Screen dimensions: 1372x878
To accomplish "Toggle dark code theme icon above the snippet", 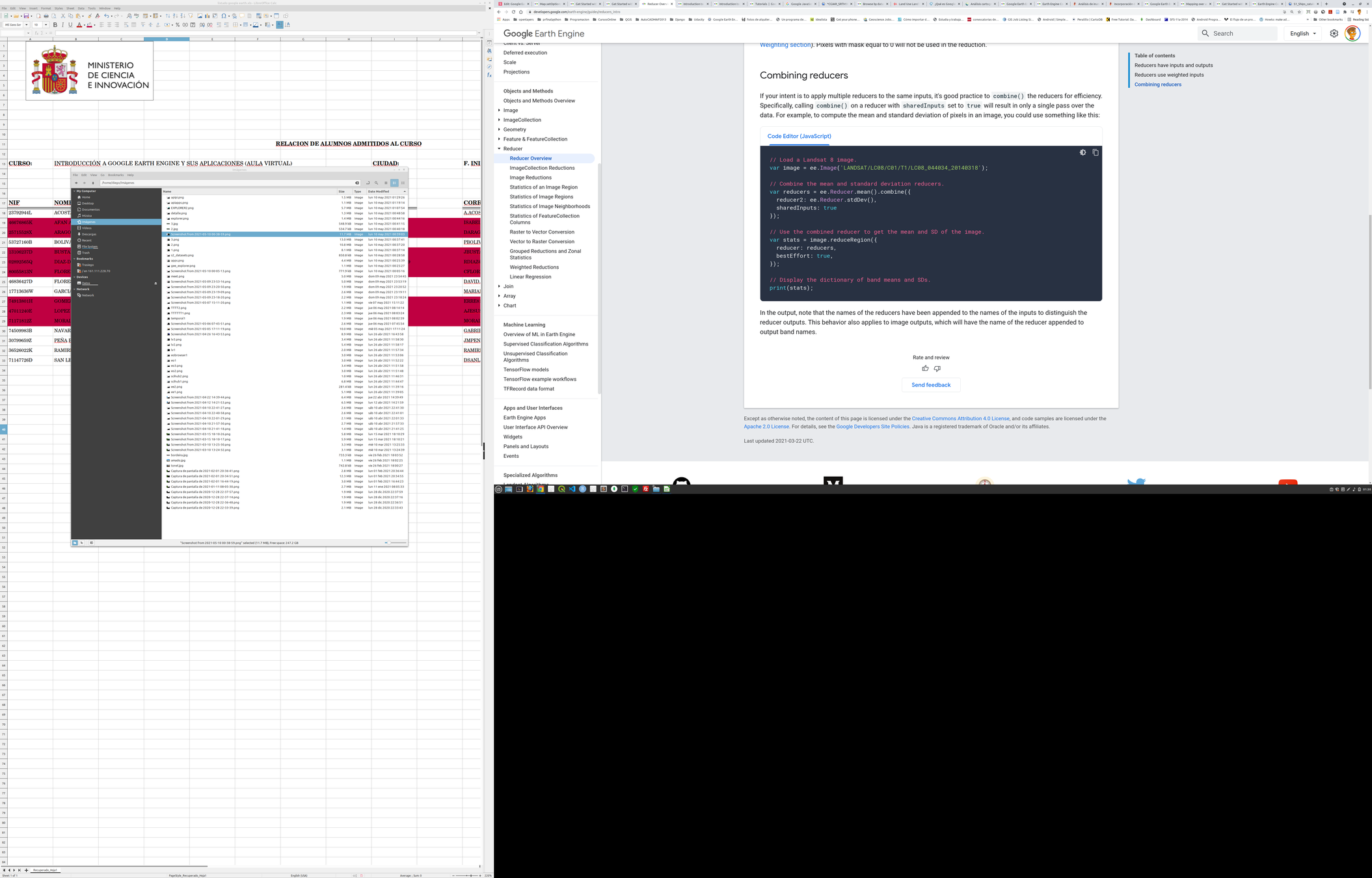I will pyautogui.click(x=1083, y=152).
